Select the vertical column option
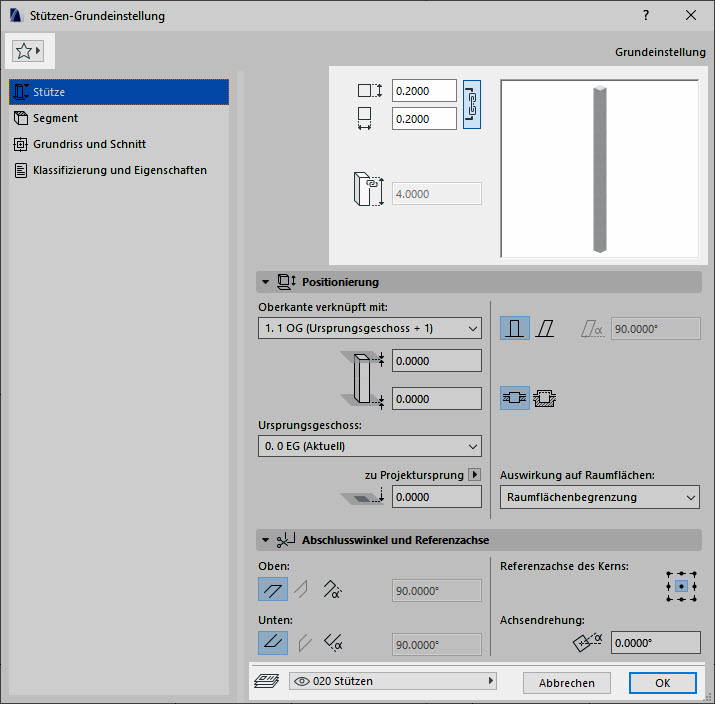Viewport: 715px width, 704px height. coord(515,328)
